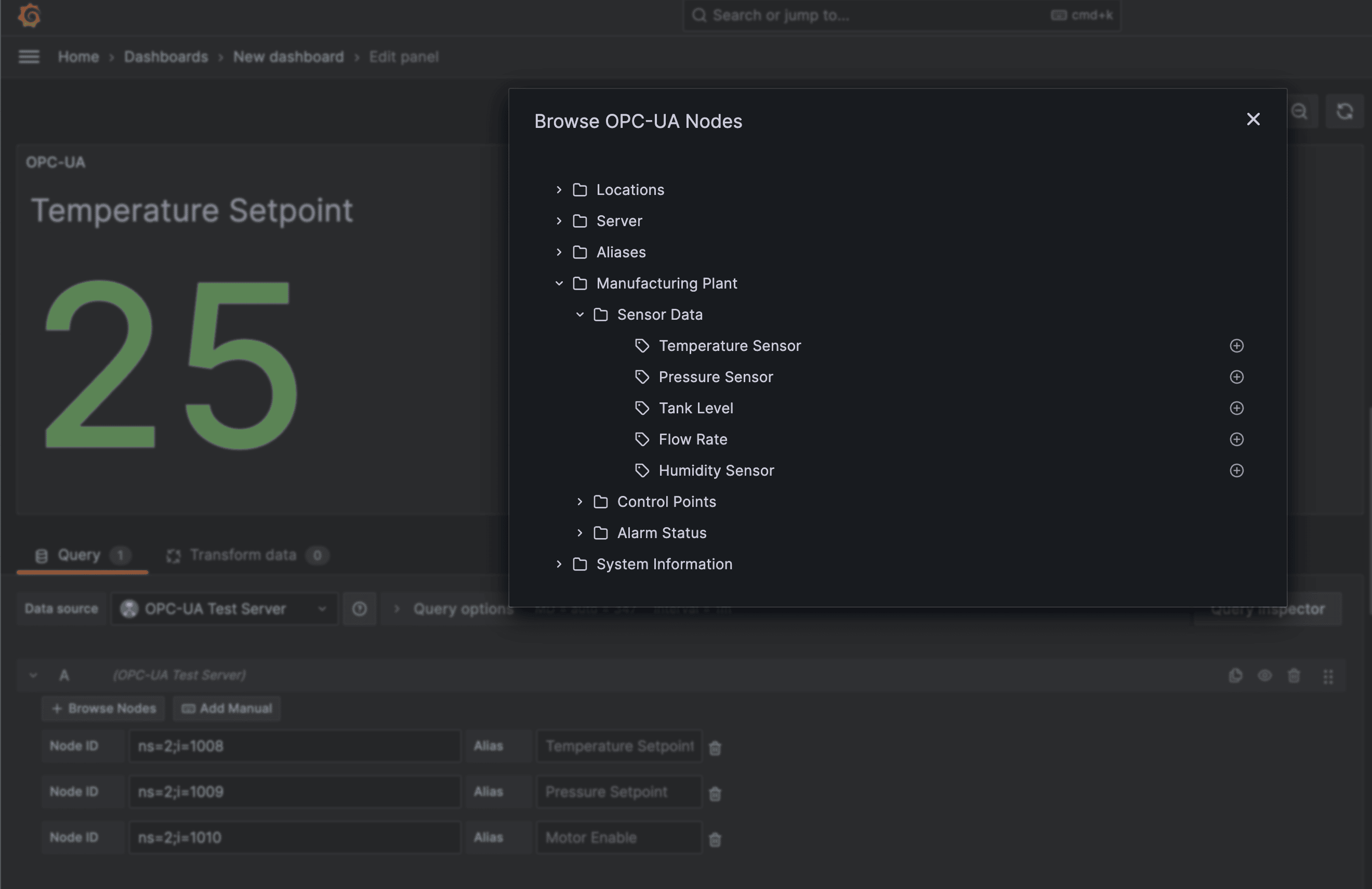Click the Alarm Status folder icon

point(600,533)
